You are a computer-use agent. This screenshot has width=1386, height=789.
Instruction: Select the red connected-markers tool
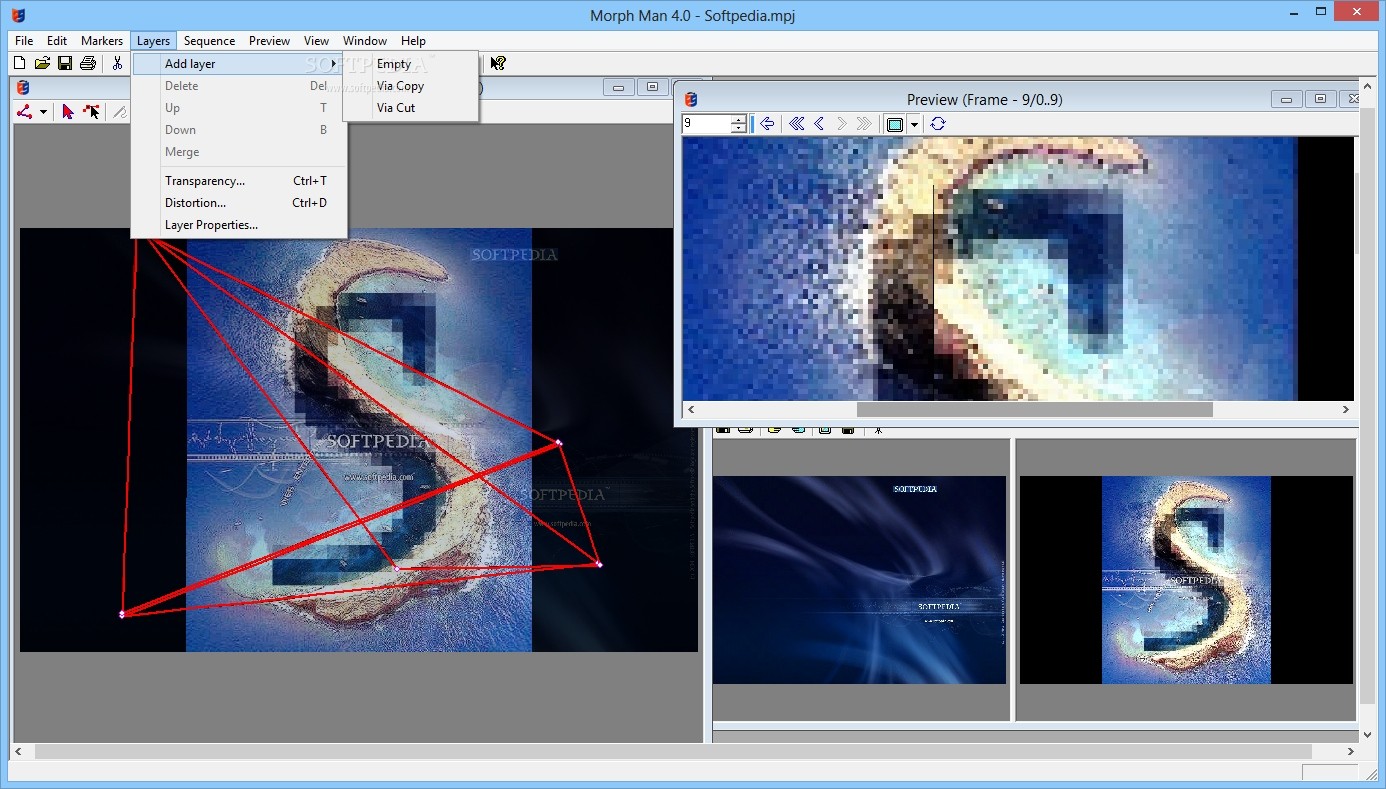[25, 112]
